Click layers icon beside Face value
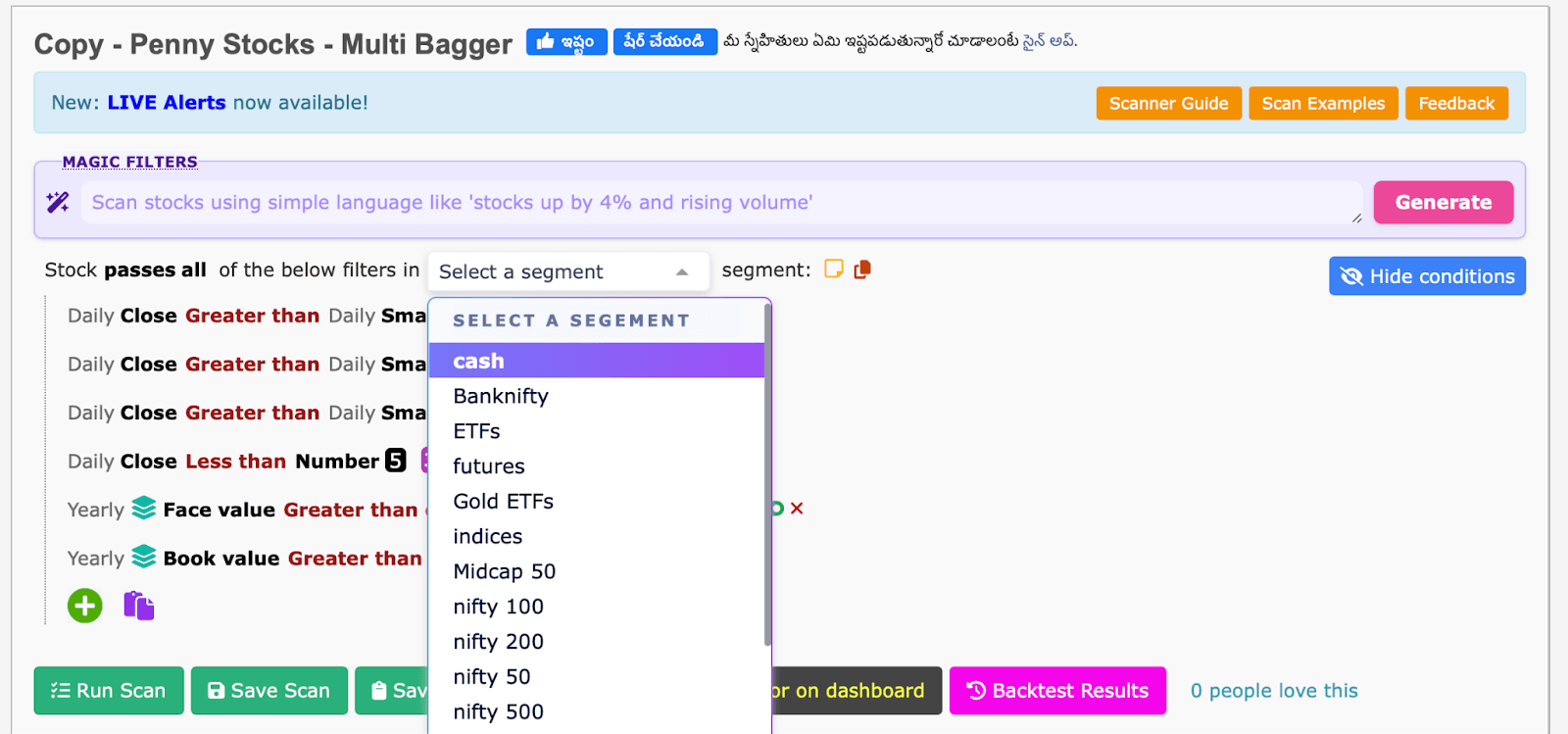 point(144,509)
